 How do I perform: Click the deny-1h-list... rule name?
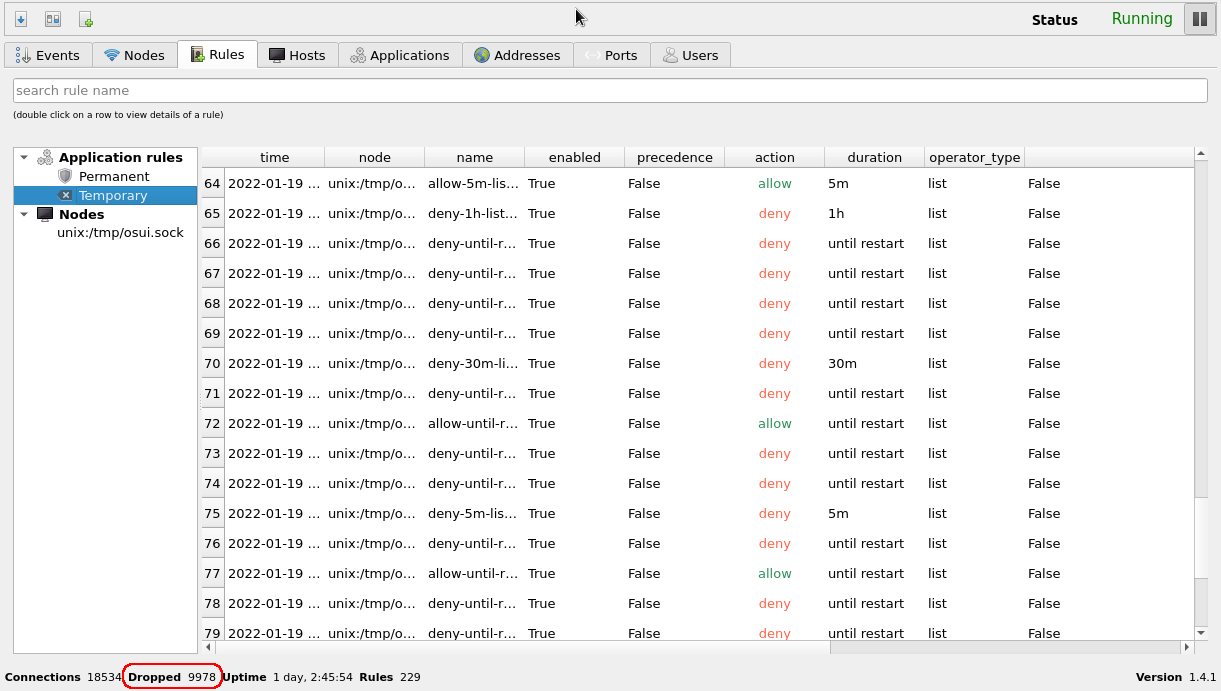pyautogui.click(x=474, y=214)
